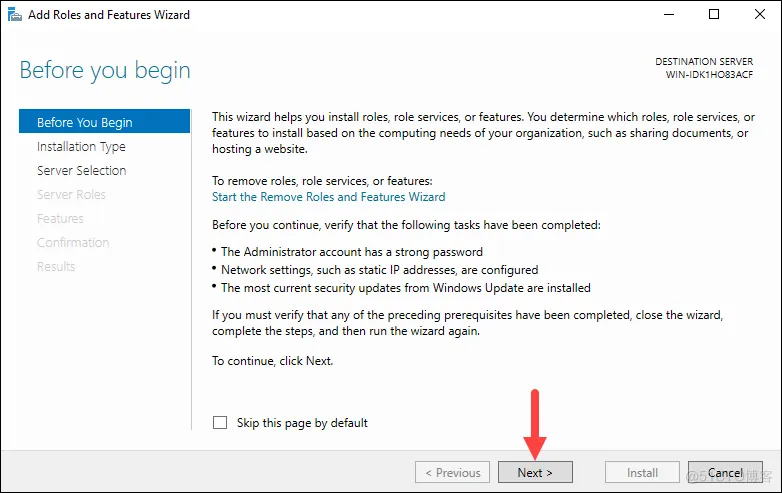Click the Skip this page by default label
The height and width of the screenshot is (493, 782).
pos(302,423)
